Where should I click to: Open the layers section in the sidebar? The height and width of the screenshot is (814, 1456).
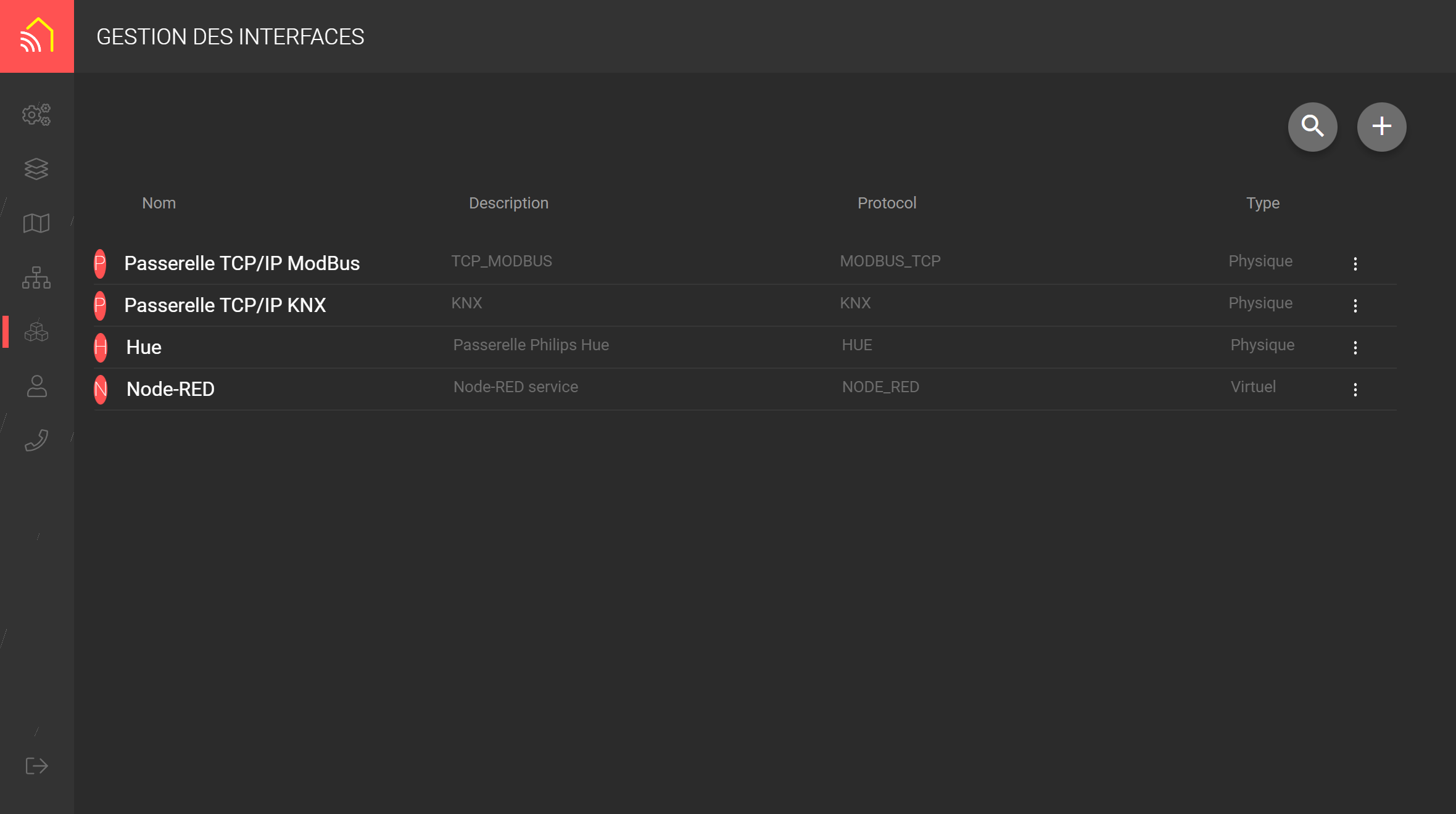coord(36,169)
